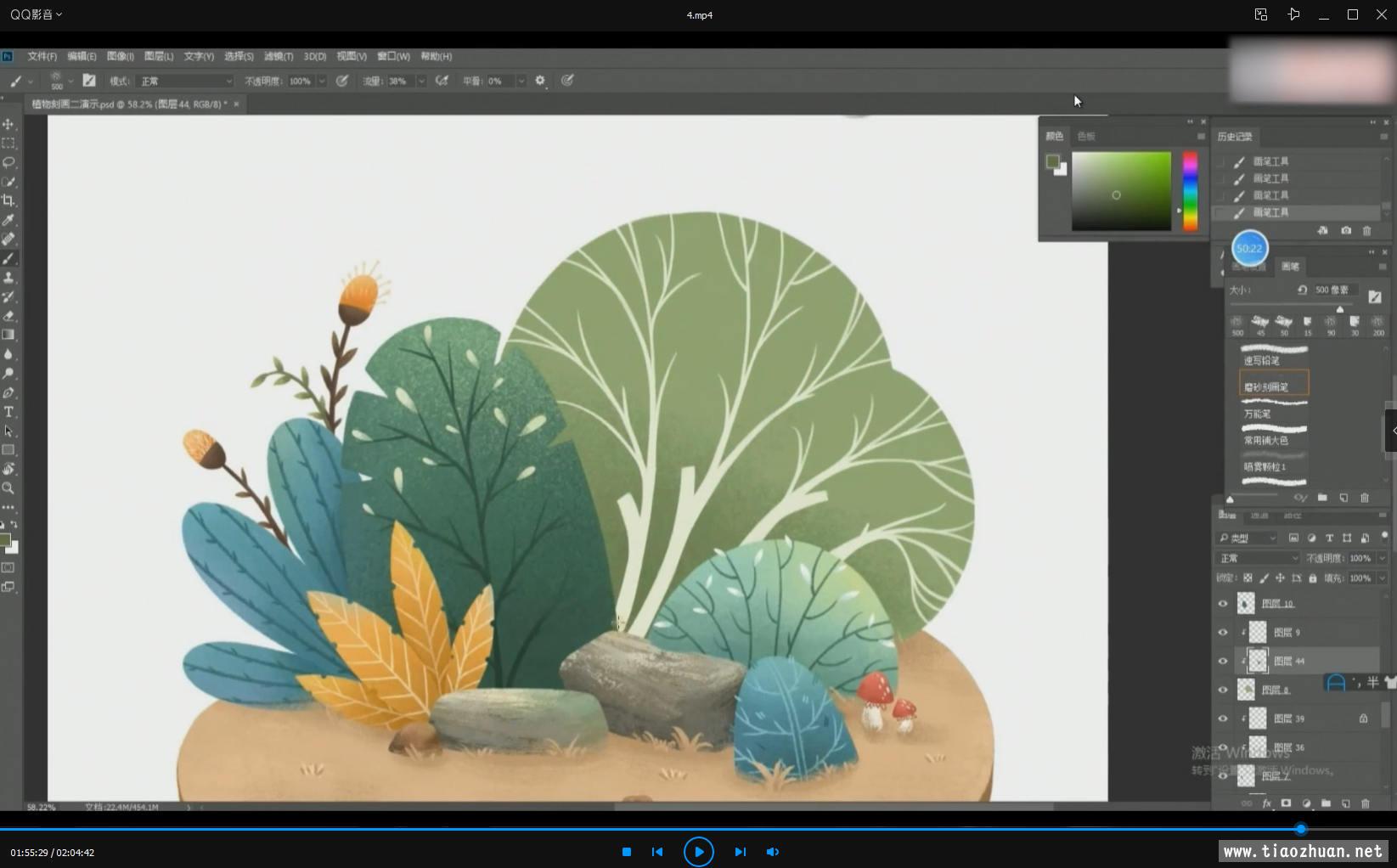
Task: Select the Zoom magnifier tool
Action: coord(8,488)
